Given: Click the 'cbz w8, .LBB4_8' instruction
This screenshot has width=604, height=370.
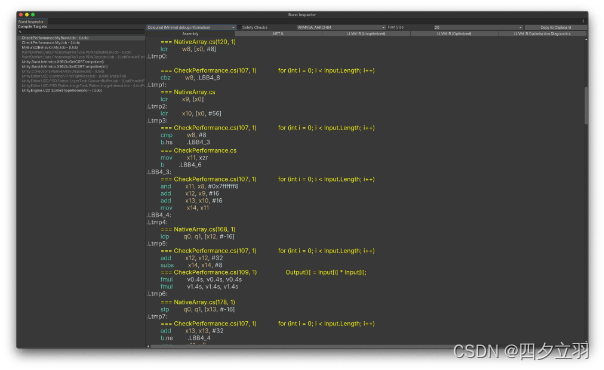Looking at the screenshot, I should (x=190, y=77).
